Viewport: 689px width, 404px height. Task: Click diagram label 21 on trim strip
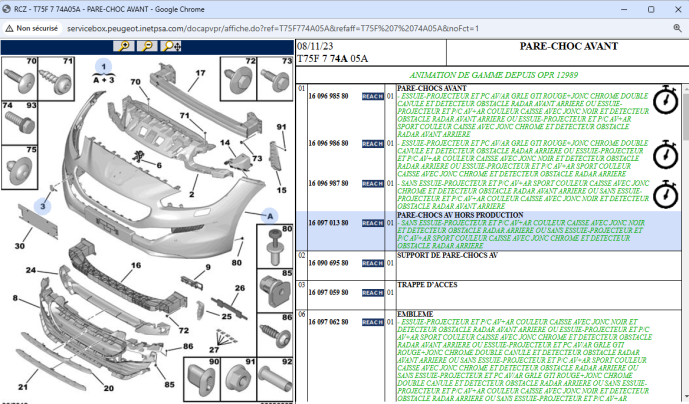coord(23,387)
